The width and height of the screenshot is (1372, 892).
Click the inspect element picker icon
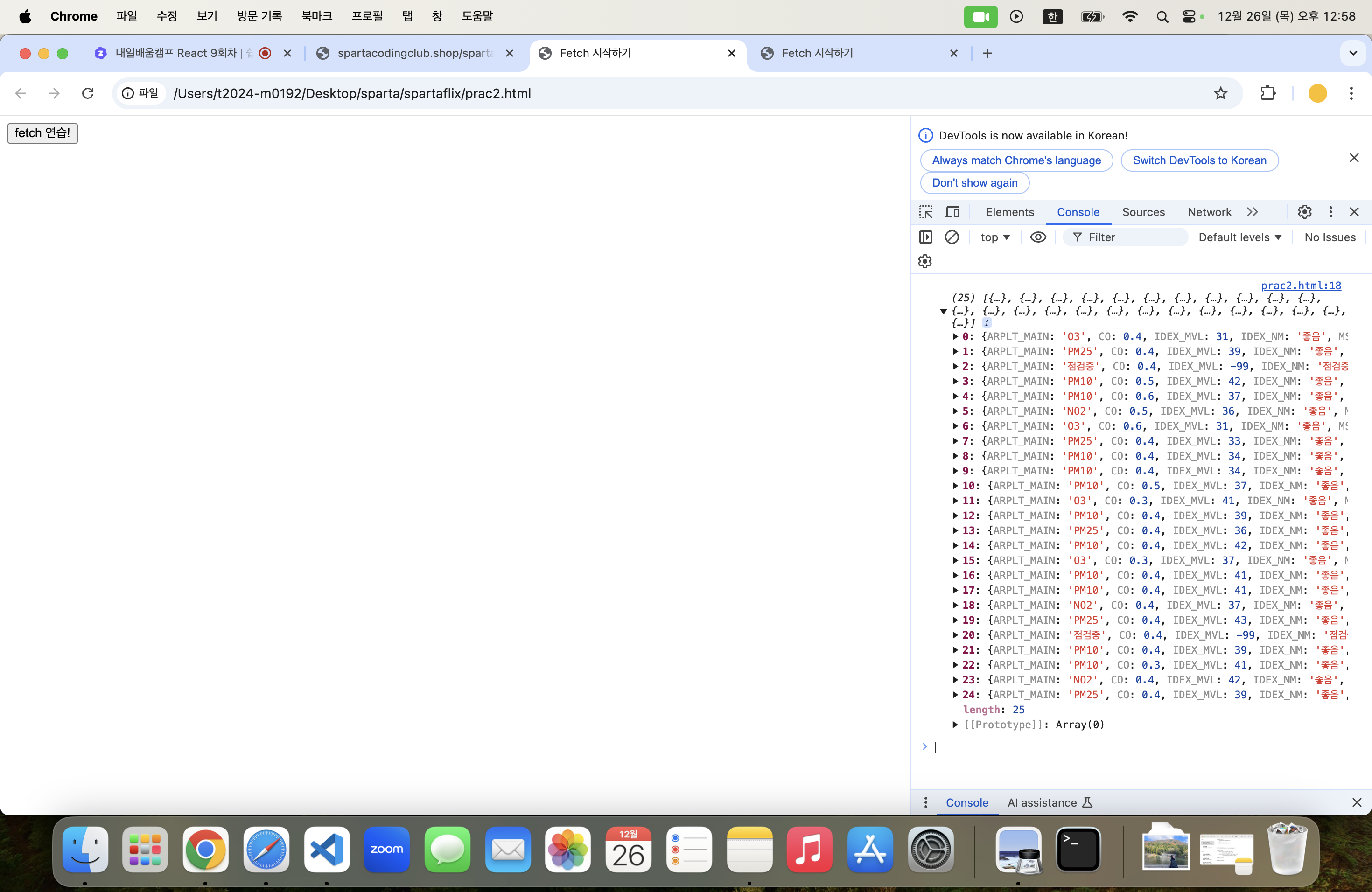tap(926, 212)
